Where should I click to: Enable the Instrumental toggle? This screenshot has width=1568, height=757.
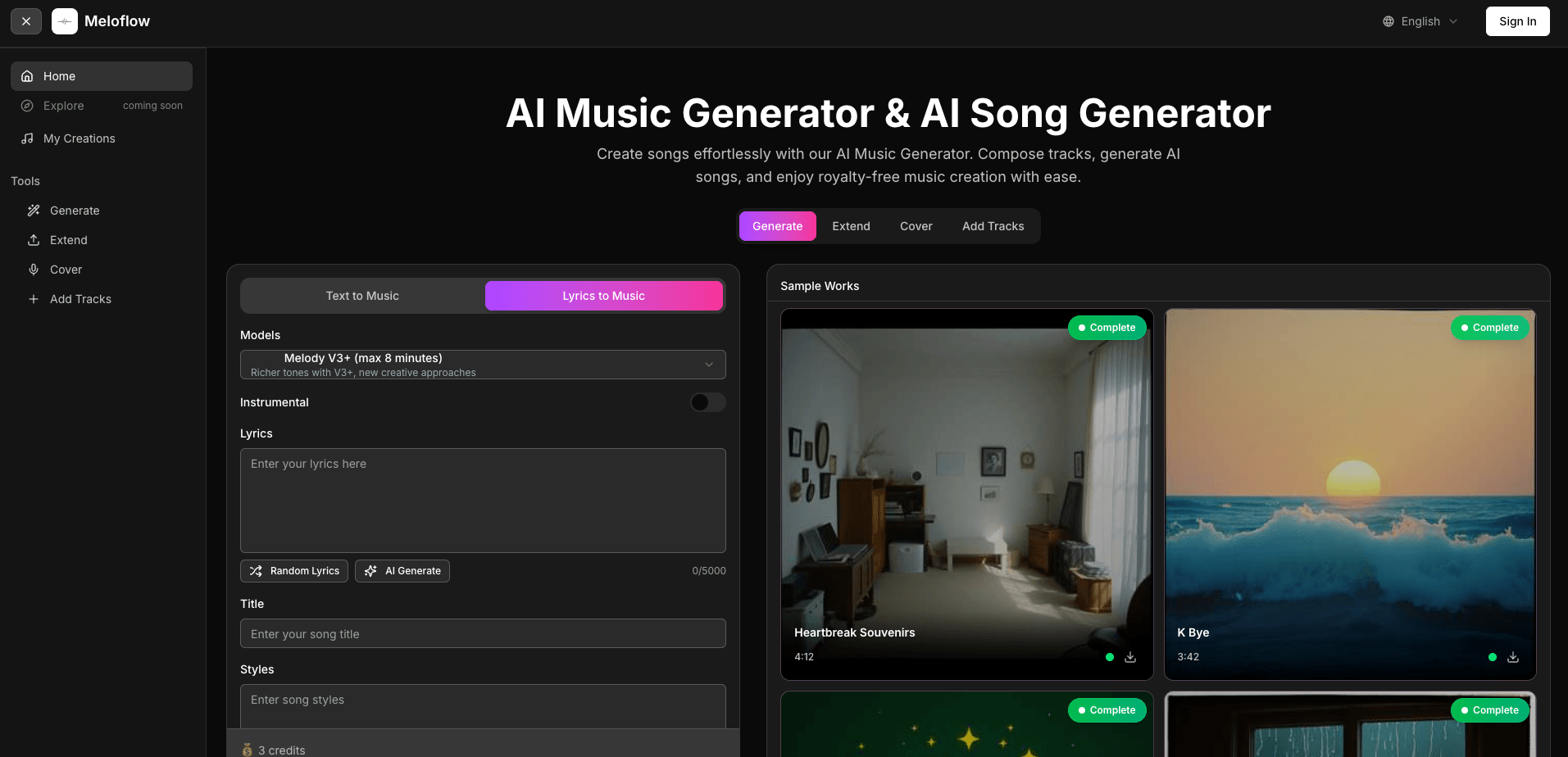pos(707,402)
